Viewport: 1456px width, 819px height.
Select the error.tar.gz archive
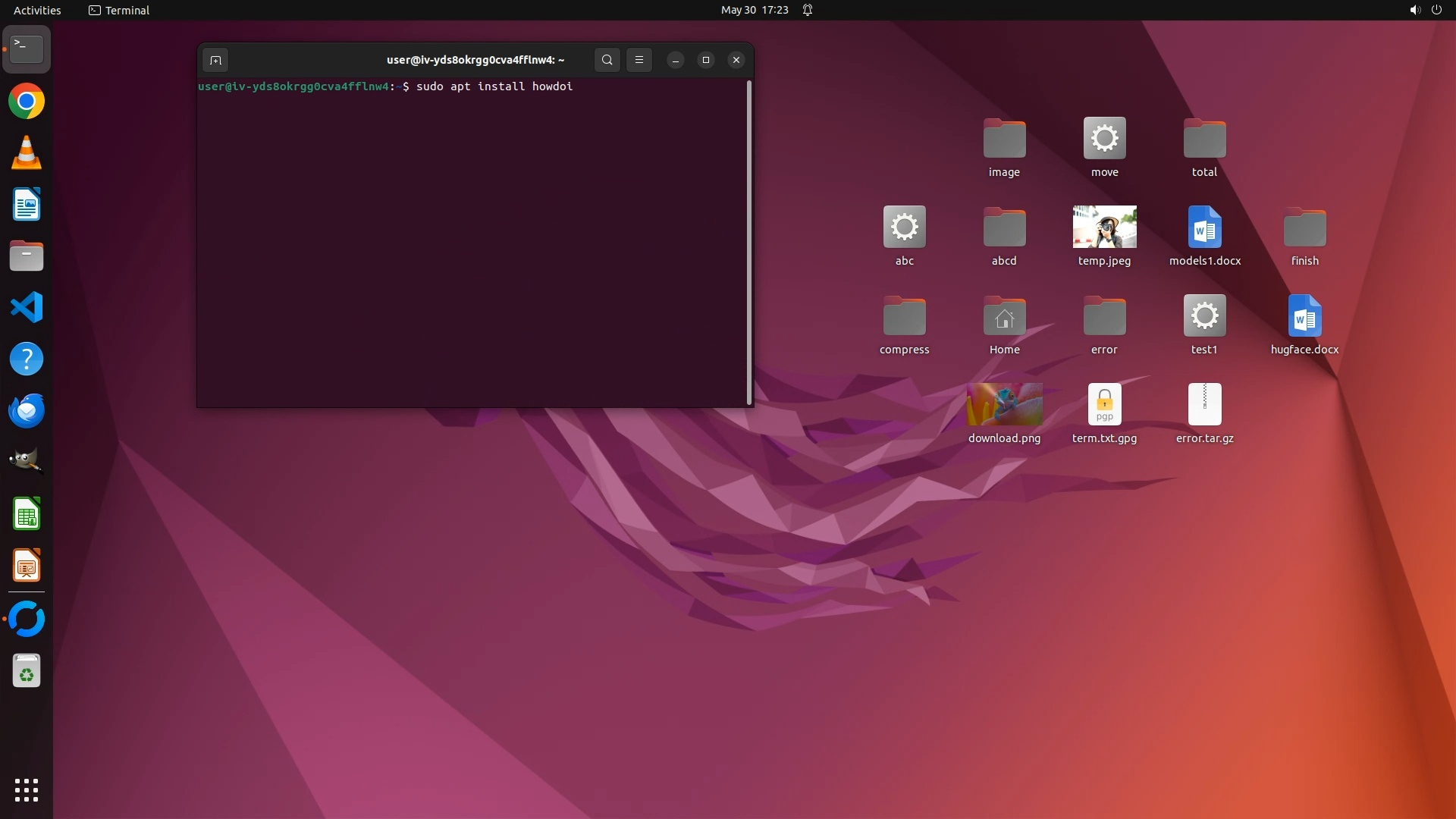coord(1204,404)
